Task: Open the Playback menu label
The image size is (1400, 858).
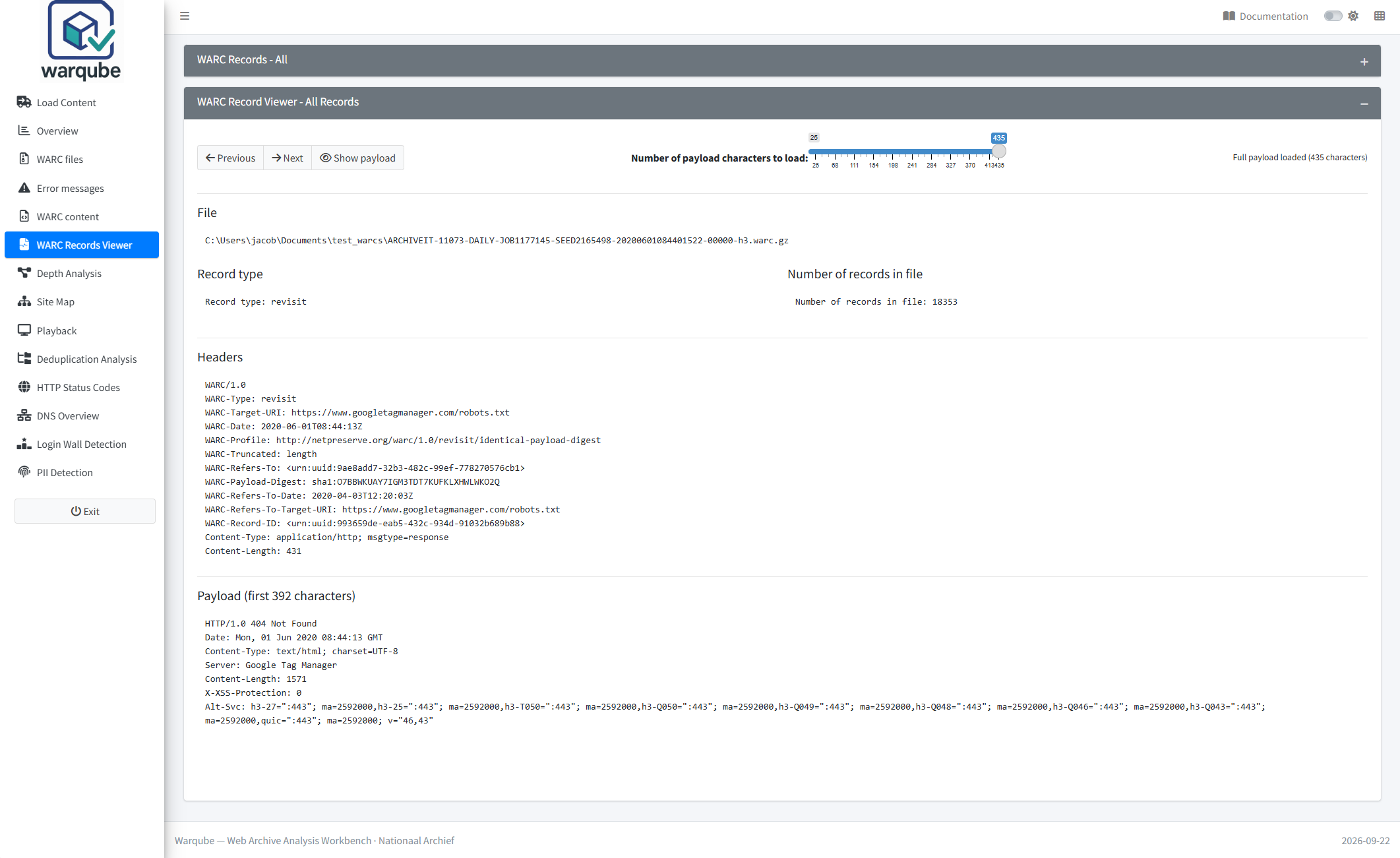Action: coord(57,331)
